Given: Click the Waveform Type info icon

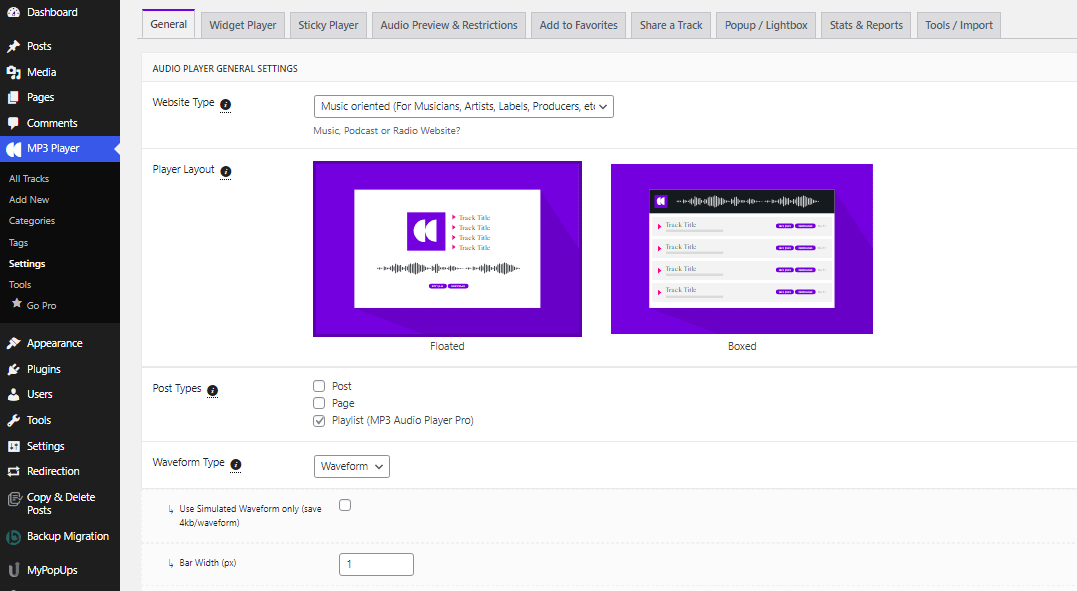Looking at the screenshot, I should (x=236, y=465).
